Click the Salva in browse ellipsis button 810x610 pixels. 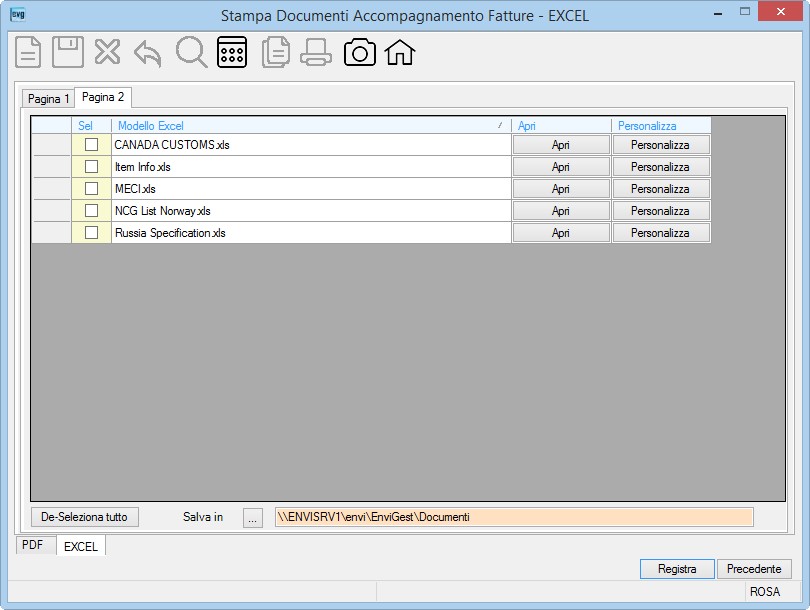[x=253, y=518]
